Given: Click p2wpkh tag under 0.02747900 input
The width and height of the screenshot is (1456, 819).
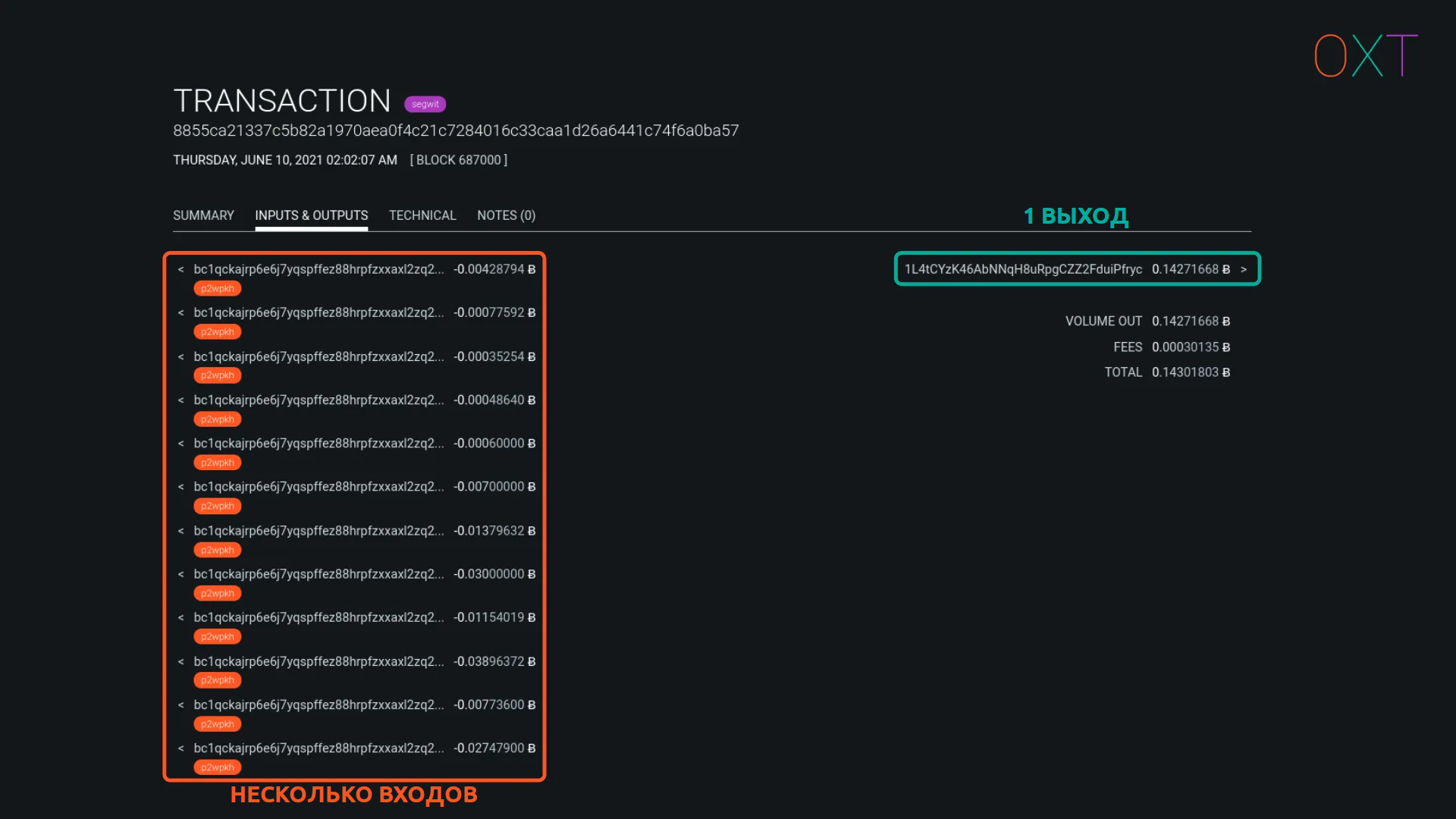Looking at the screenshot, I should (217, 767).
